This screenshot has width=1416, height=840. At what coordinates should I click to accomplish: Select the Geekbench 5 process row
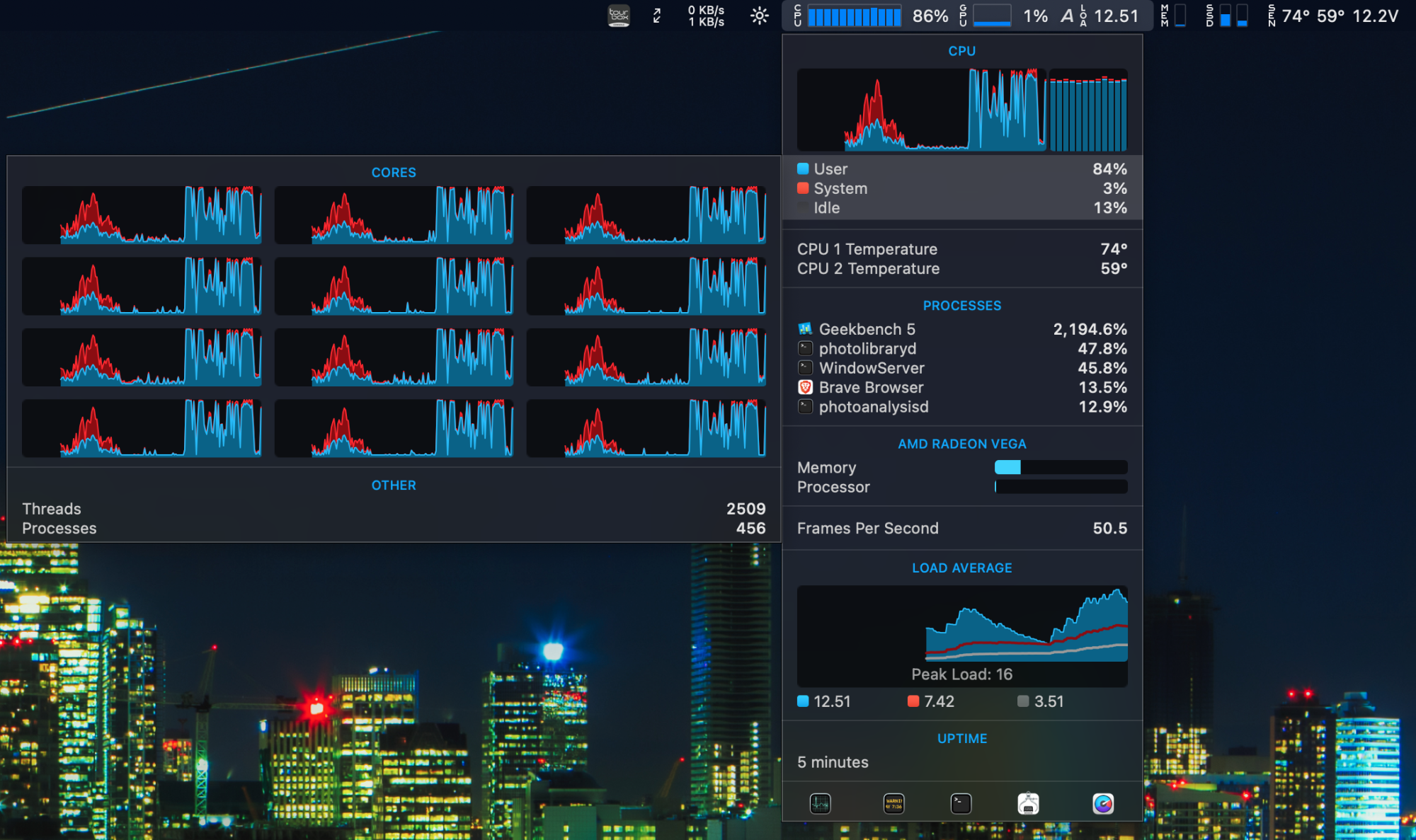pyautogui.click(x=961, y=329)
